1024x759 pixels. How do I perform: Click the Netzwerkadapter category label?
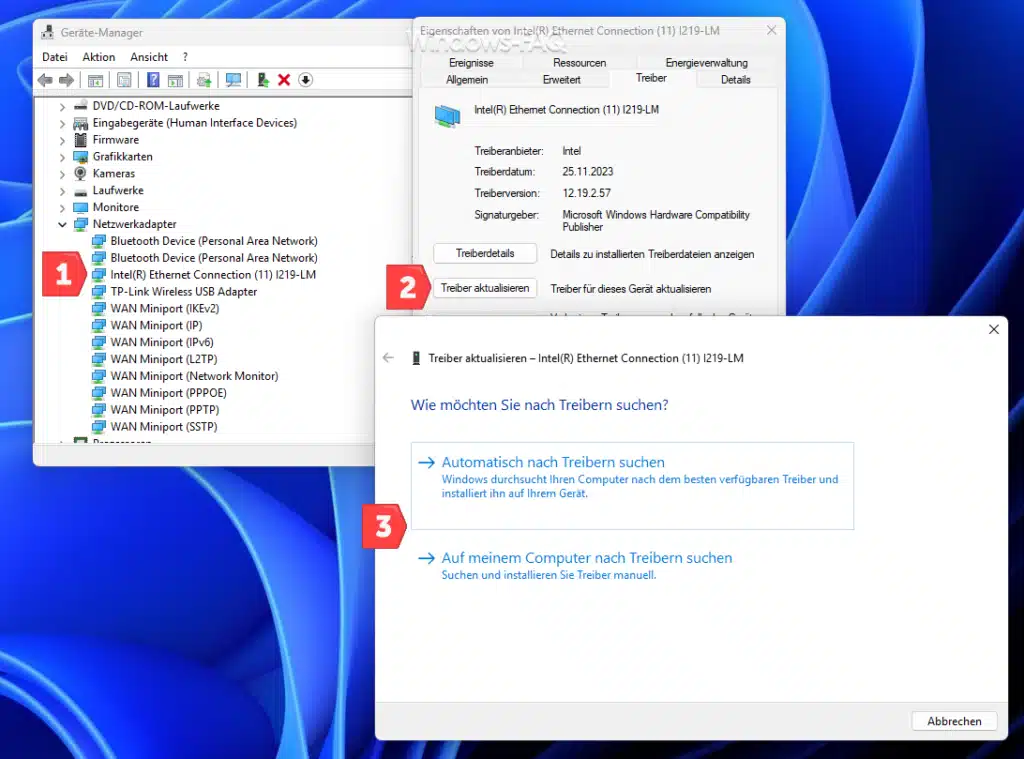coord(135,224)
